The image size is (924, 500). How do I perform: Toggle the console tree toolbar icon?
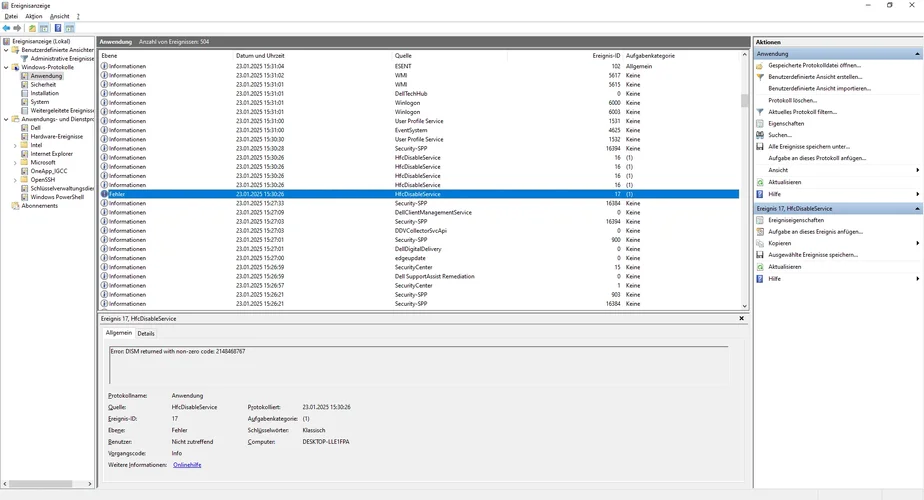pos(44,28)
